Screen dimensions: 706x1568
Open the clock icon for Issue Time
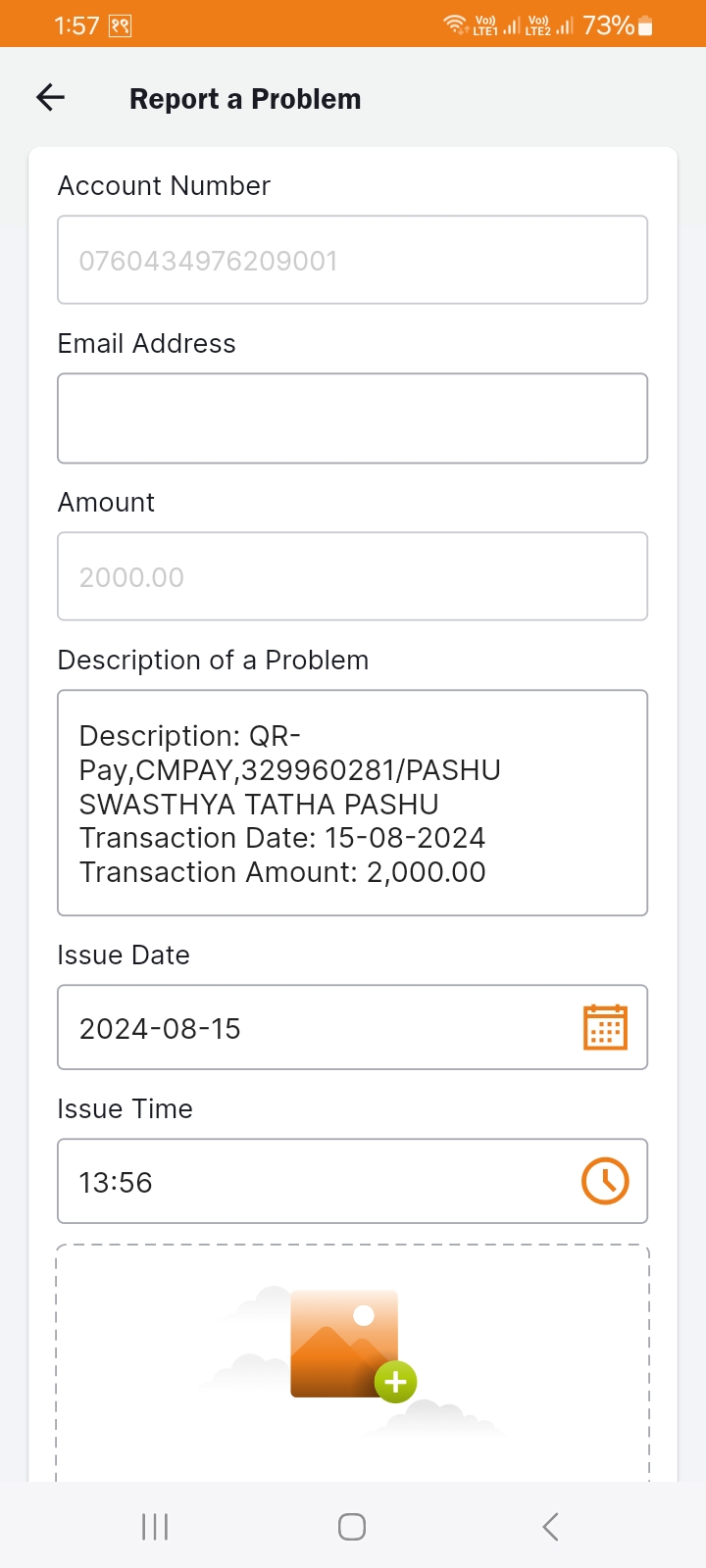point(605,1181)
